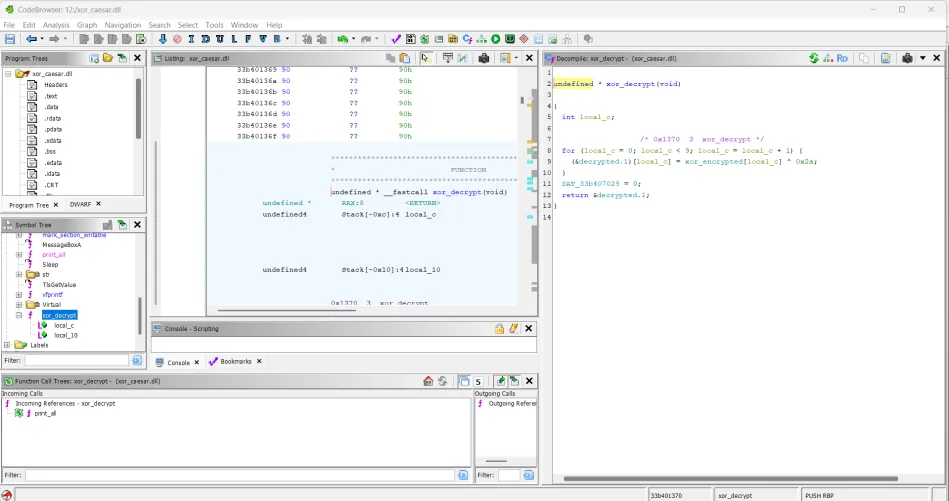The height and width of the screenshot is (501, 949).
Task: Click the green Undo arrow
Action: pos(343,39)
